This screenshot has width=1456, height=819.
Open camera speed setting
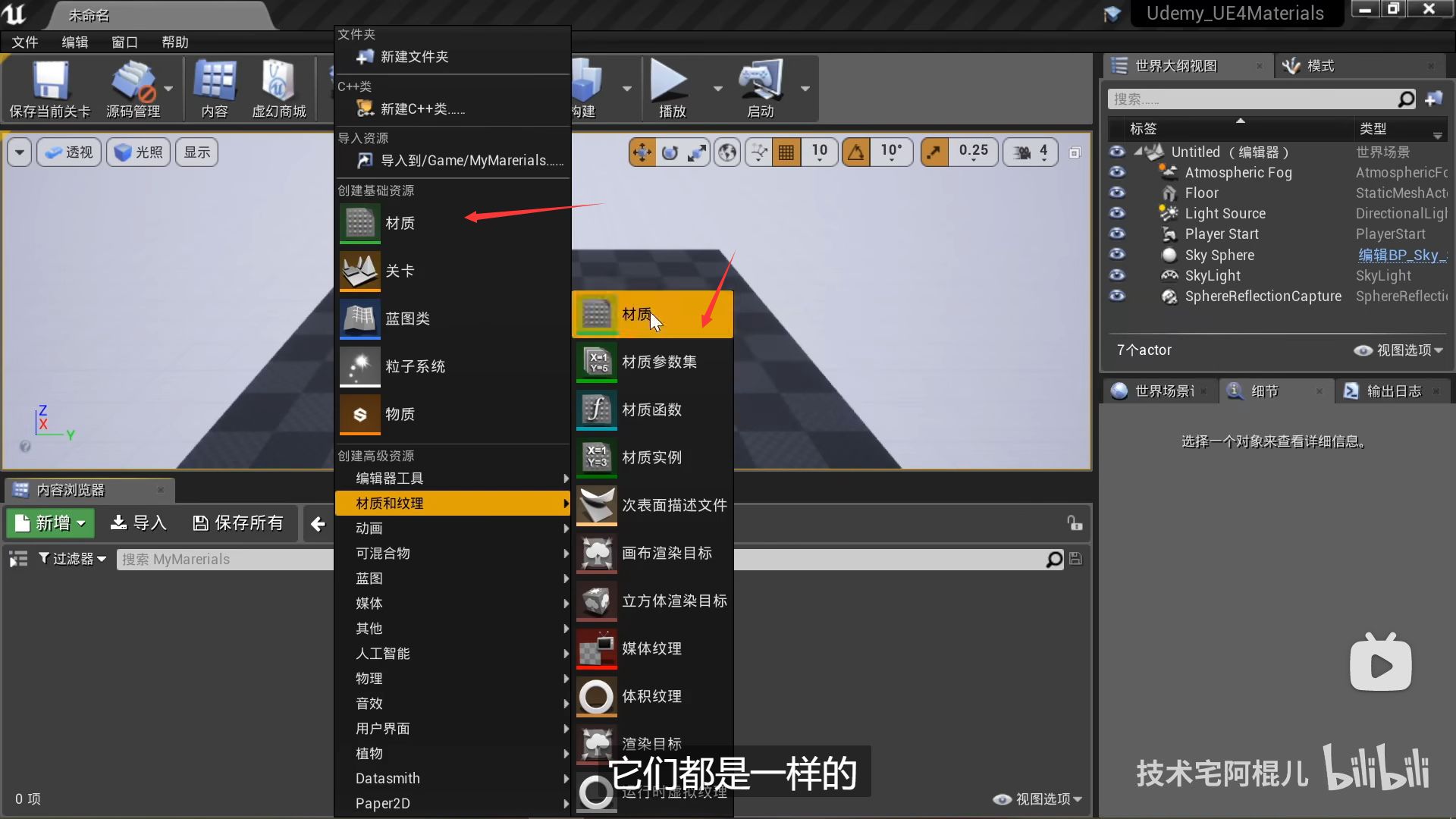coord(1030,152)
